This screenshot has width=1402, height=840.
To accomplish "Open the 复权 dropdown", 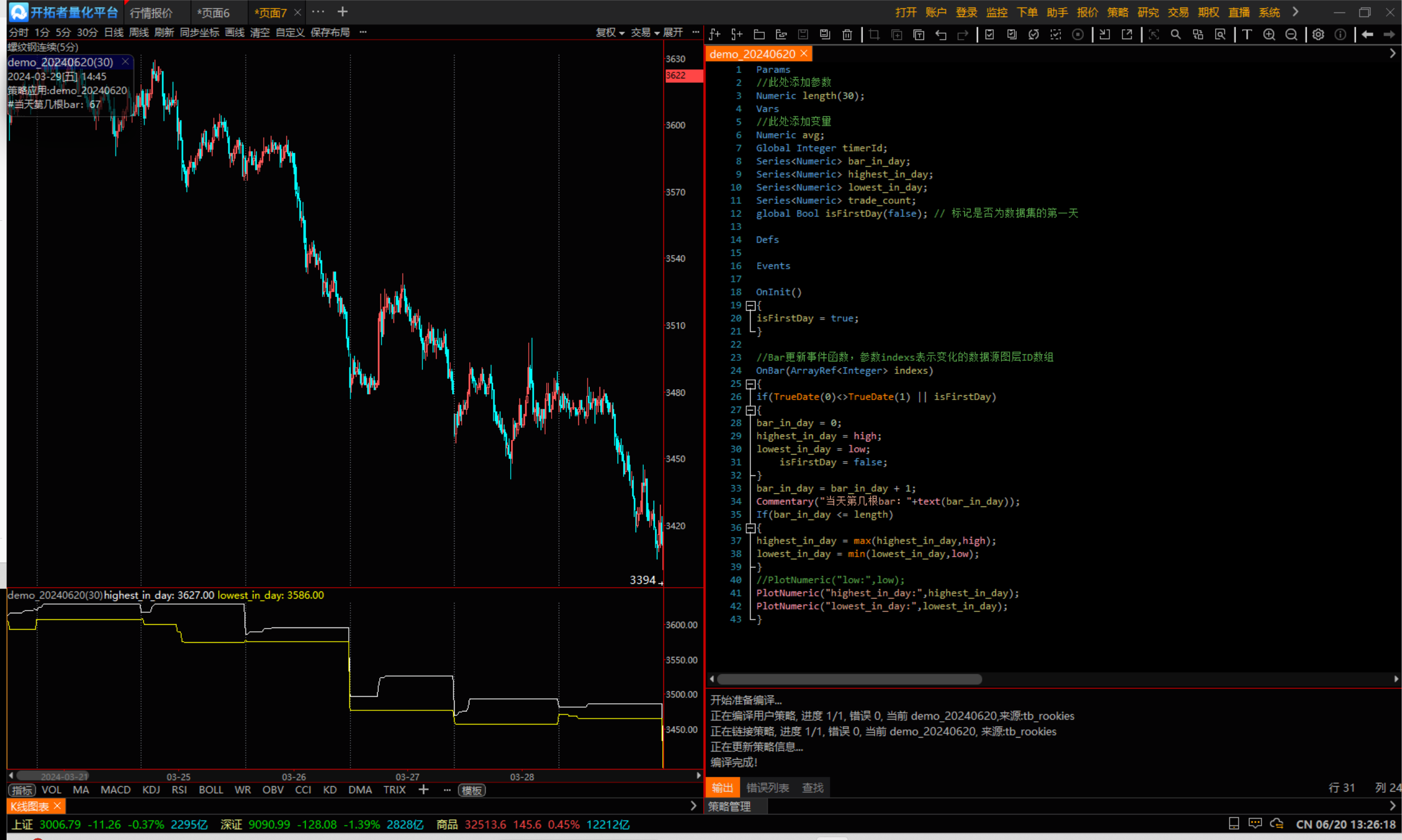I will tap(610, 33).
